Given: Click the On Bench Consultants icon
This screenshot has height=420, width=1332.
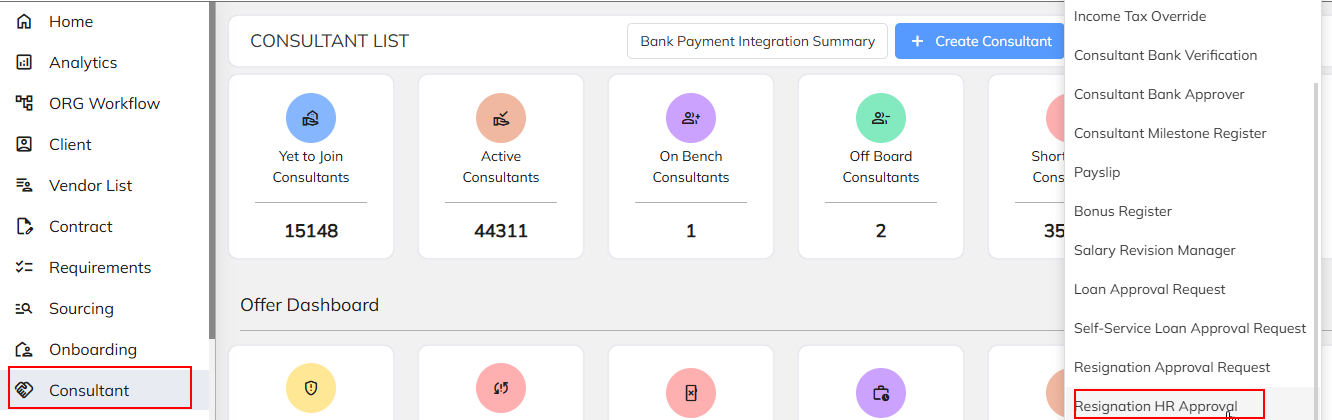Looking at the screenshot, I should pos(691,117).
